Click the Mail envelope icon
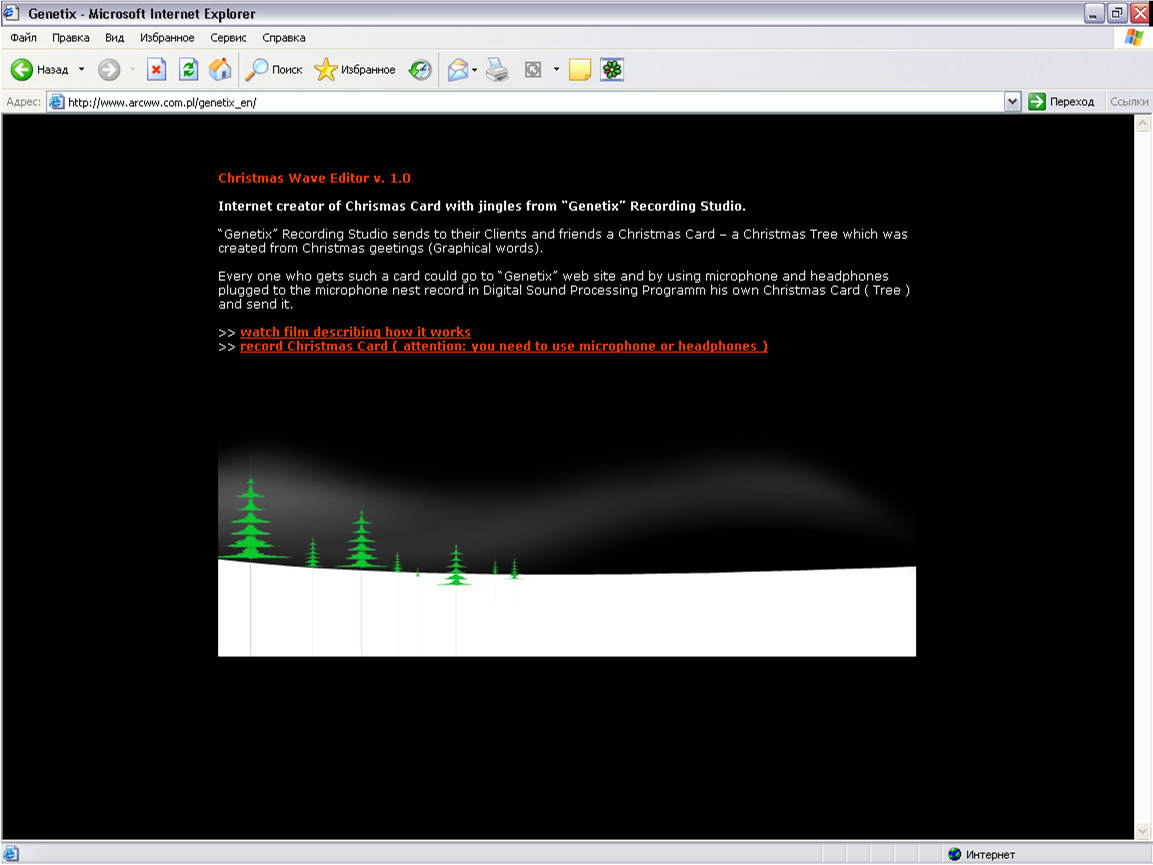The image size is (1153, 865). tap(457, 70)
